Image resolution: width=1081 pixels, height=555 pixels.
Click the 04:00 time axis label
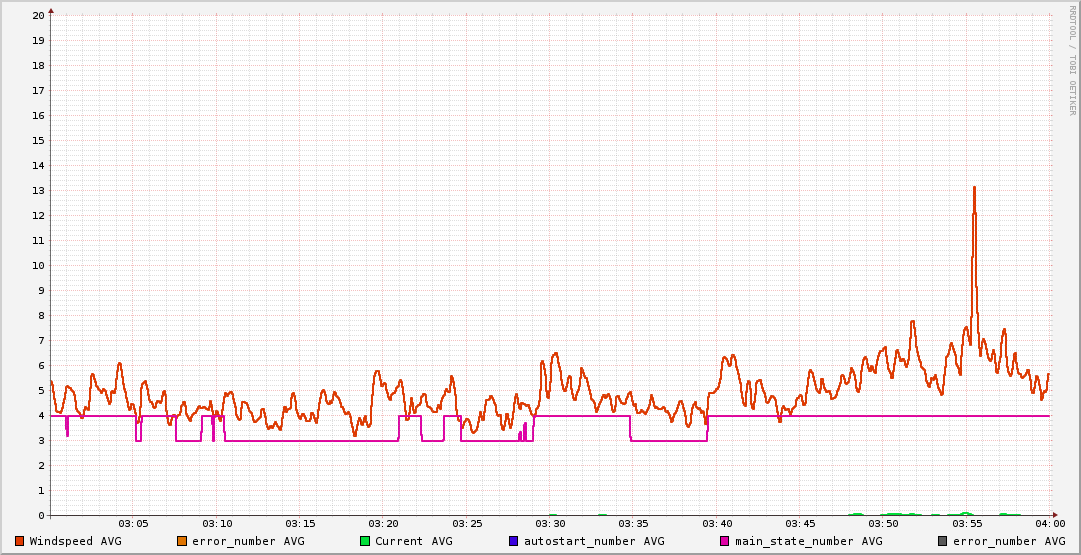pos(1050,524)
